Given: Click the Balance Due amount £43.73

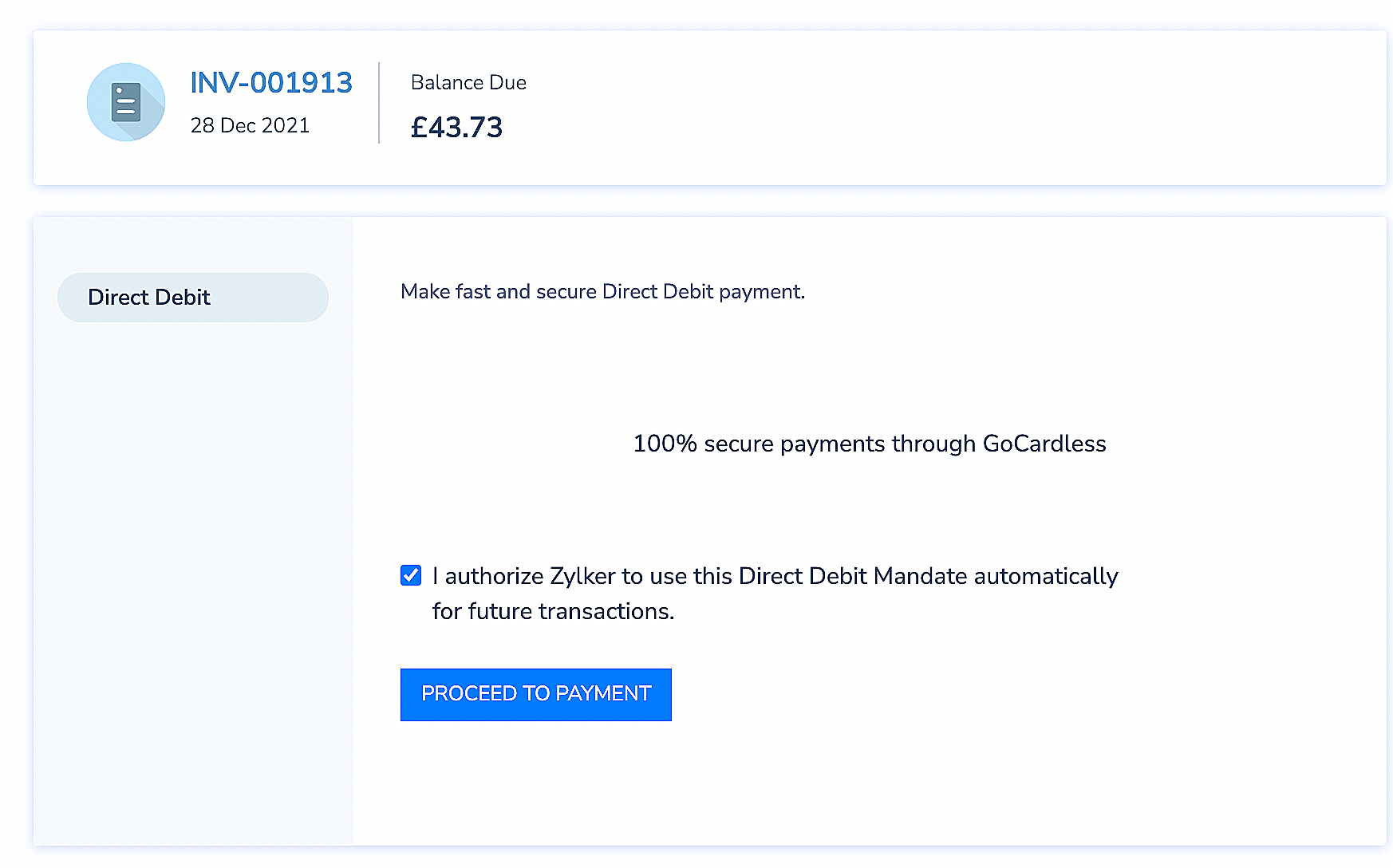Looking at the screenshot, I should [456, 127].
